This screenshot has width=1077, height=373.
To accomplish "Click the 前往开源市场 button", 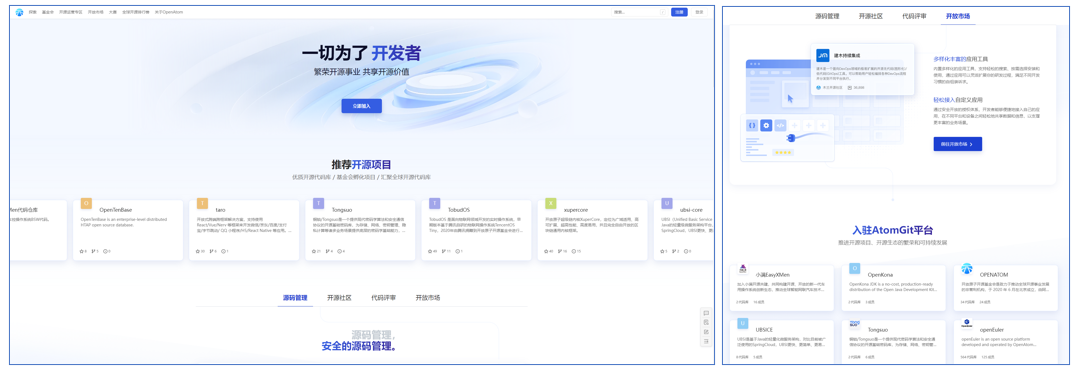I will pyautogui.click(x=957, y=144).
